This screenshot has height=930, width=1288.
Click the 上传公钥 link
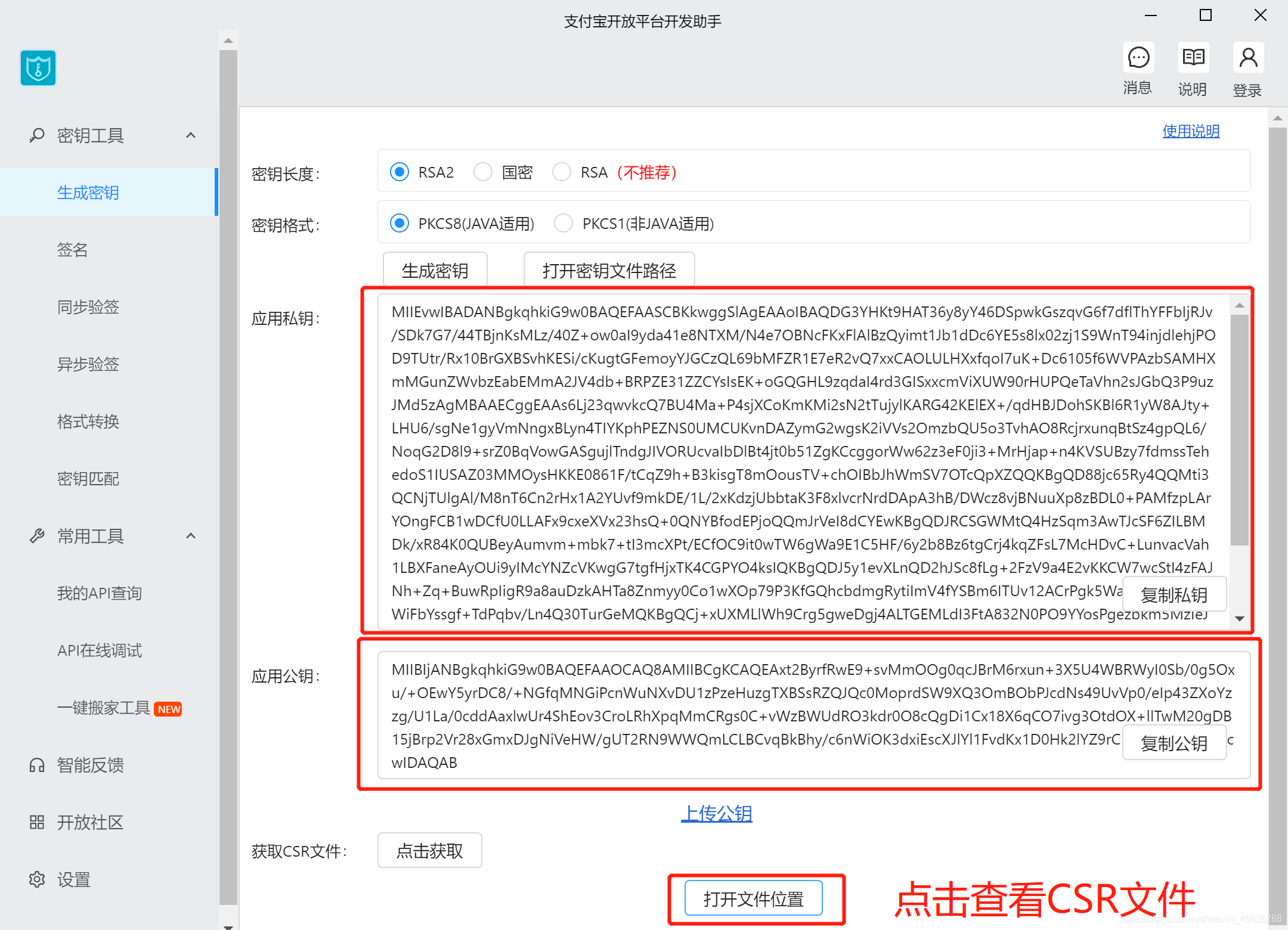click(716, 813)
